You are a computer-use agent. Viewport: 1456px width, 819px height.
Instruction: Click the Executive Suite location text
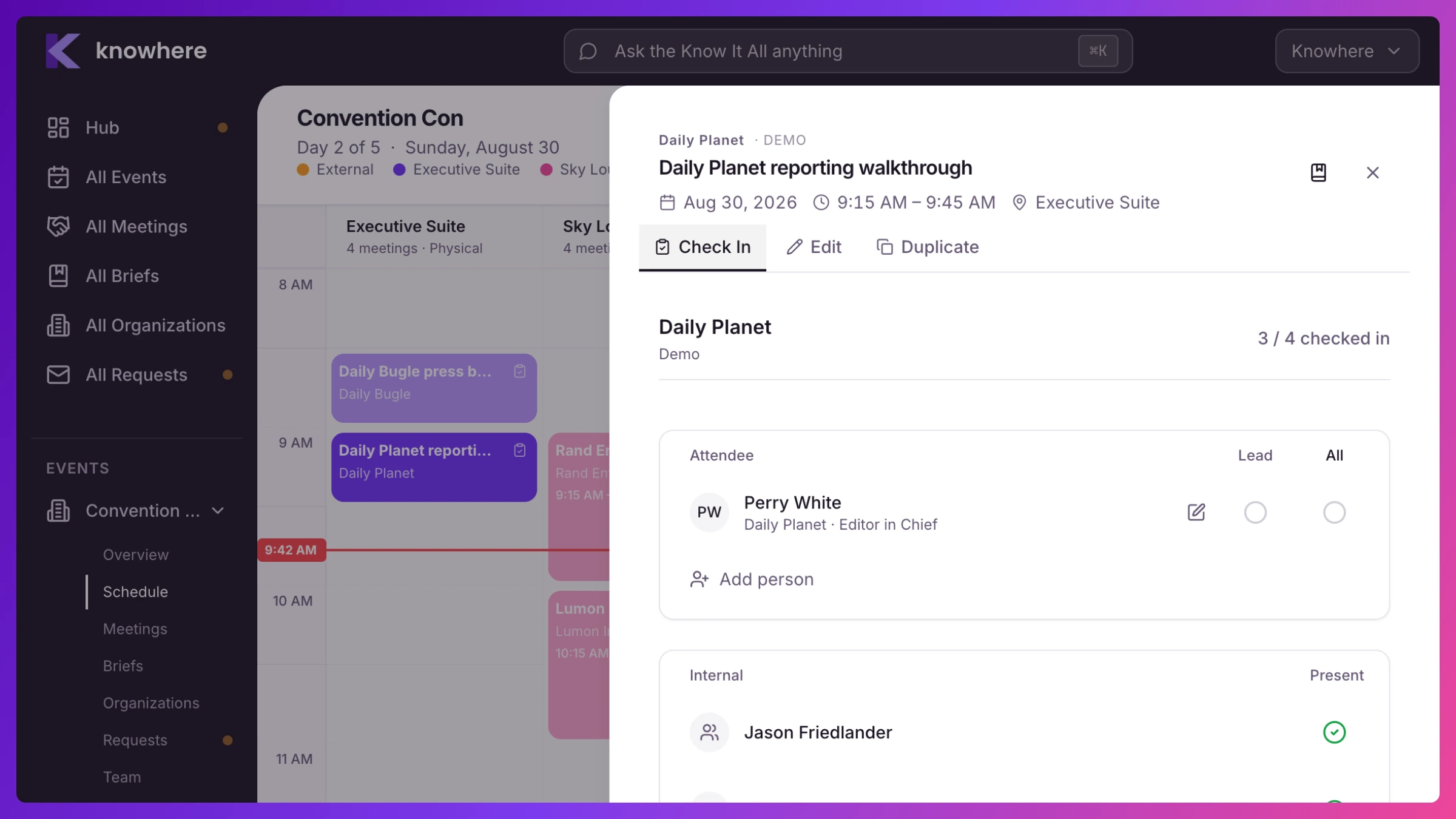(x=1097, y=203)
